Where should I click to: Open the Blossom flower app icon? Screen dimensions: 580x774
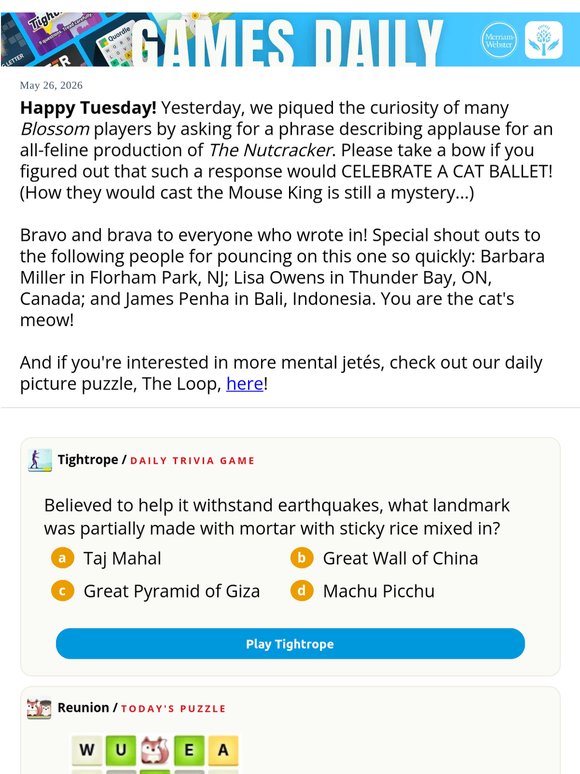tap(543, 40)
